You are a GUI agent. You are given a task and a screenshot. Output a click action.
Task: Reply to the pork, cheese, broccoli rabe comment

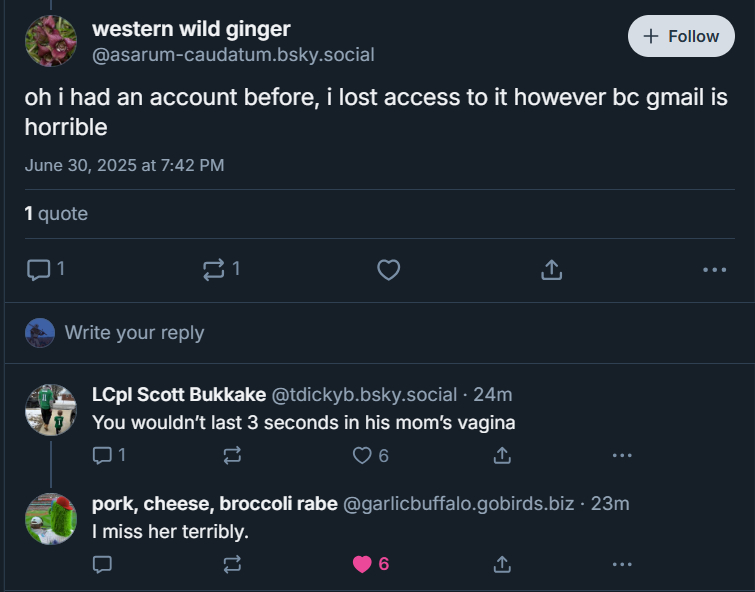(102, 564)
